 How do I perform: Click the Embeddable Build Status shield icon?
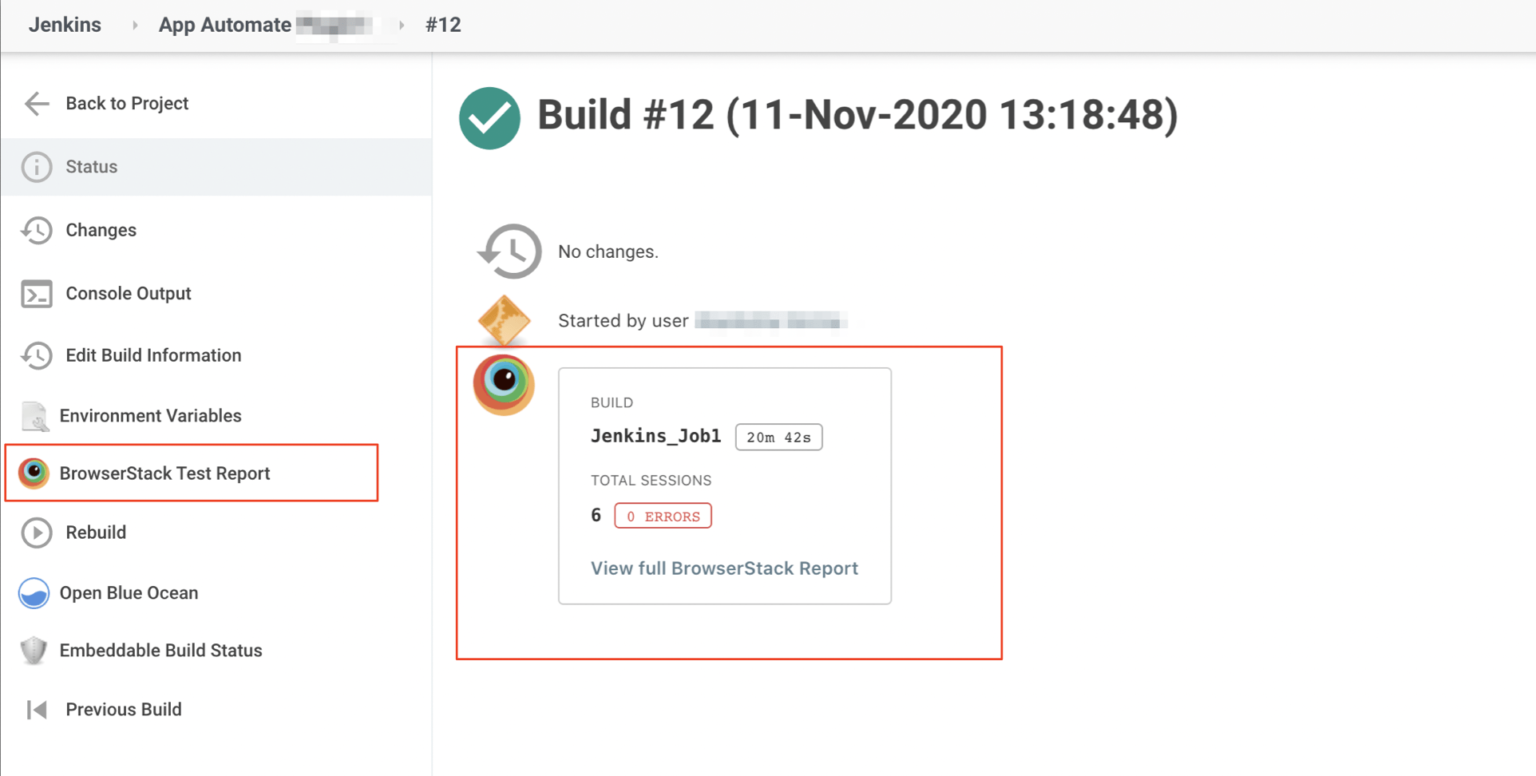coord(35,650)
